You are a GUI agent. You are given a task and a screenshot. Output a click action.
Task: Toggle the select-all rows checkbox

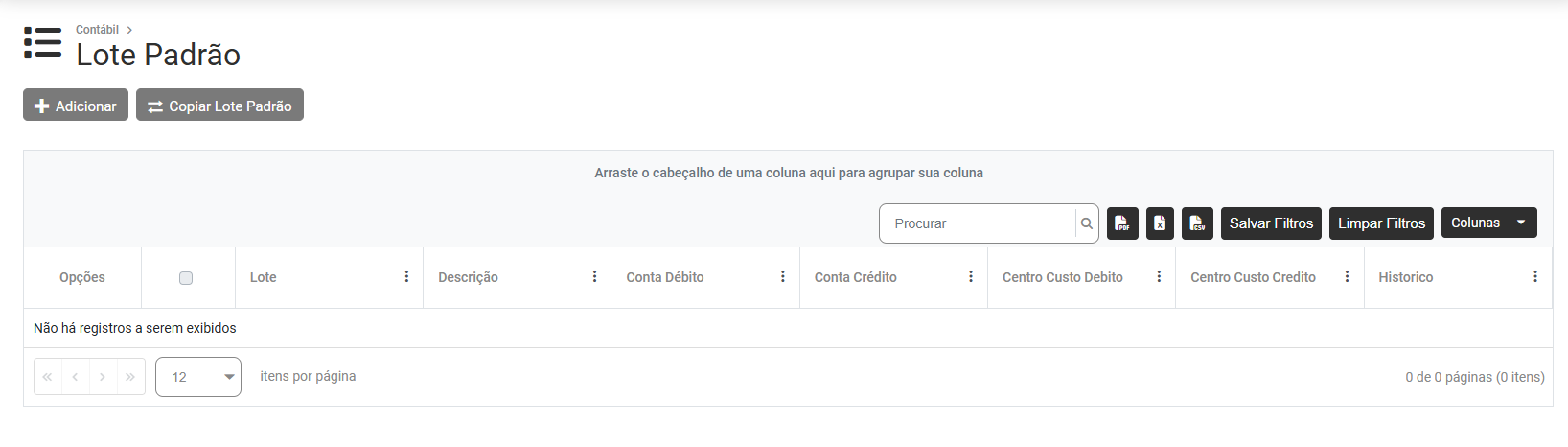(x=186, y=278)
